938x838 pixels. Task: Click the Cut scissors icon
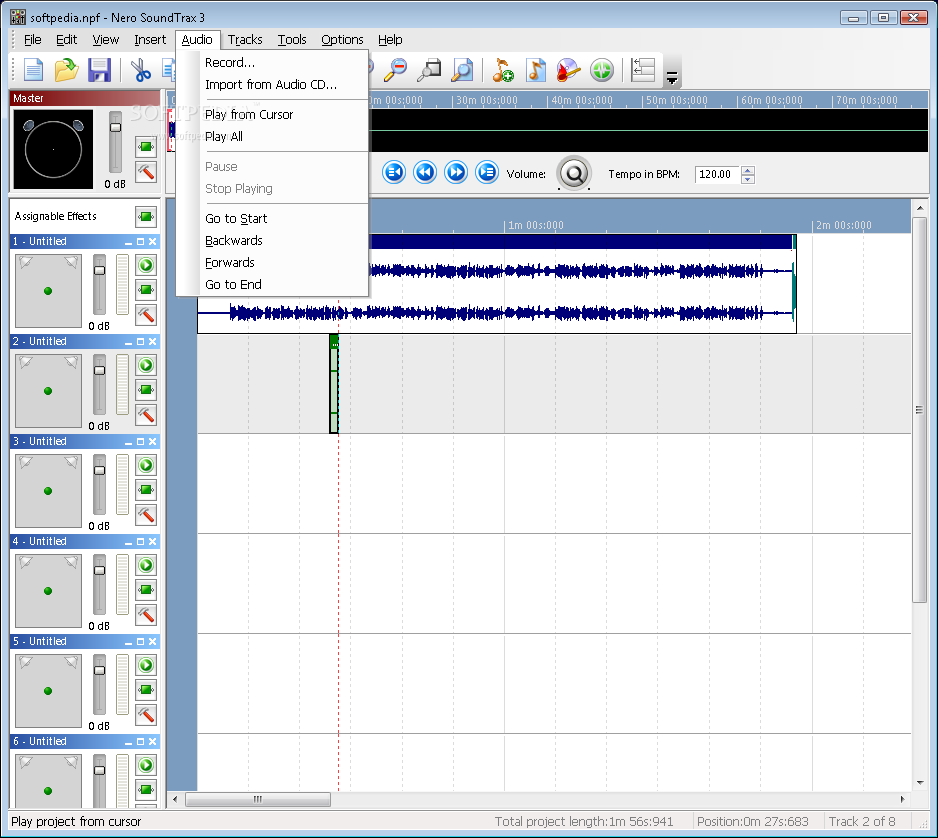(141, 70)
